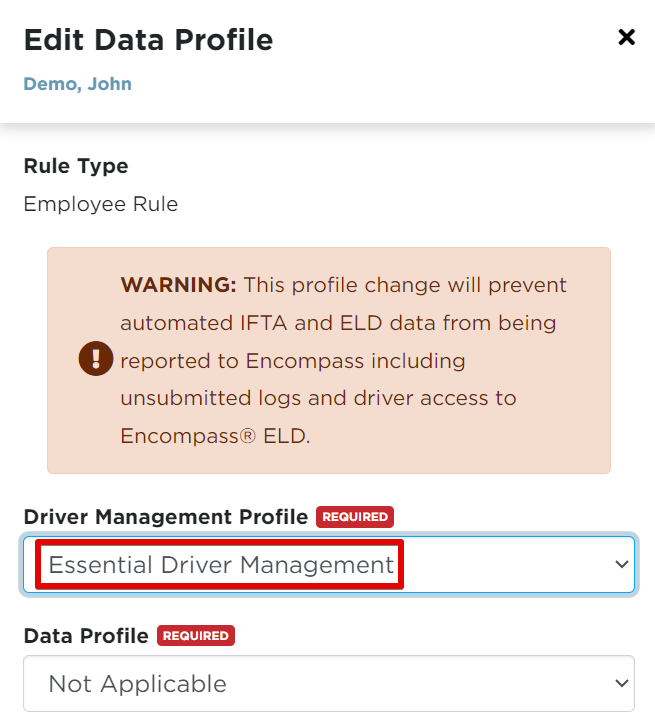Click the Rule Type label
The image size is (655, 723).
point(76,166)
